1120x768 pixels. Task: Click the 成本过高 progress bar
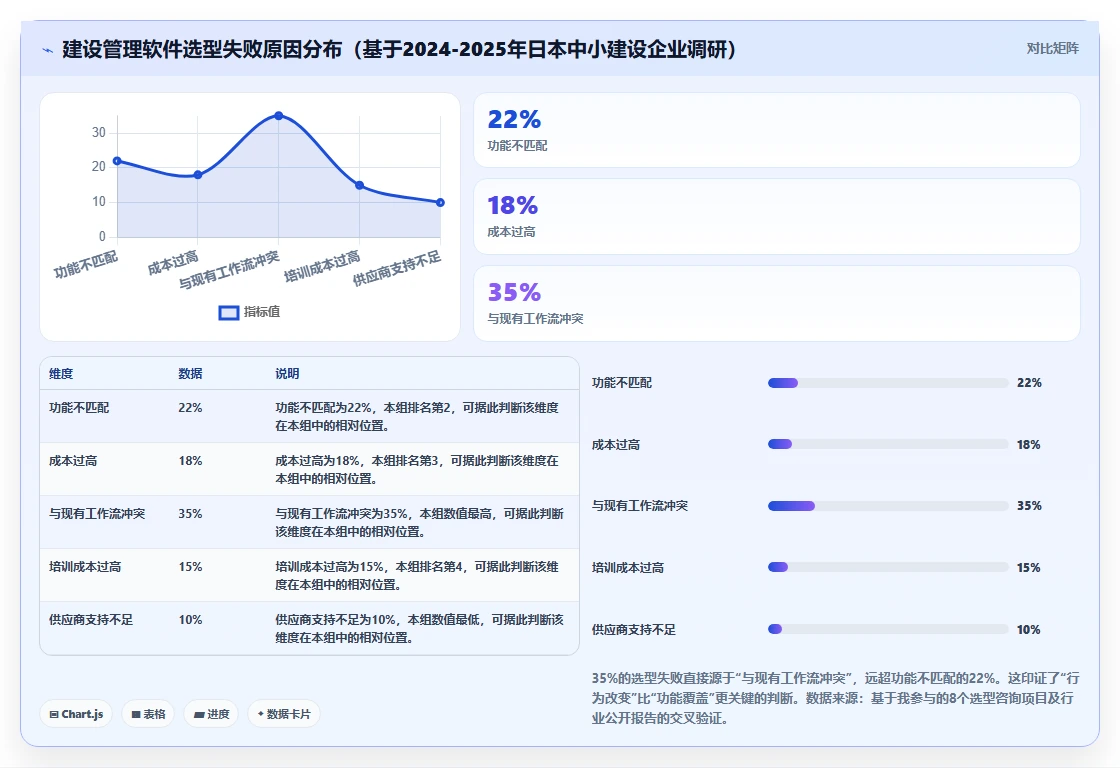click(x=888, y=444)
